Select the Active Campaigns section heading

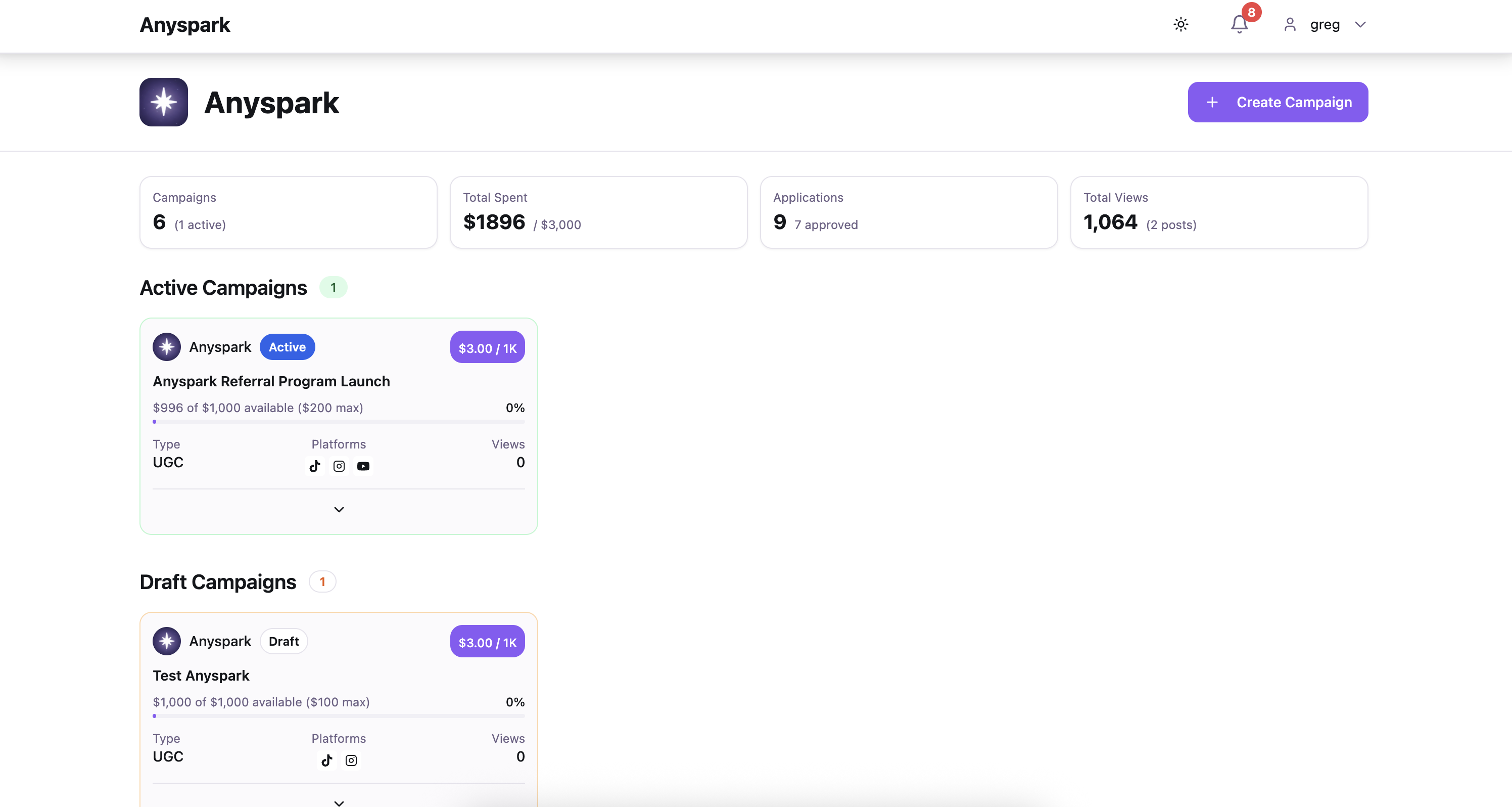pyautogui.click(x=223, y=287)
